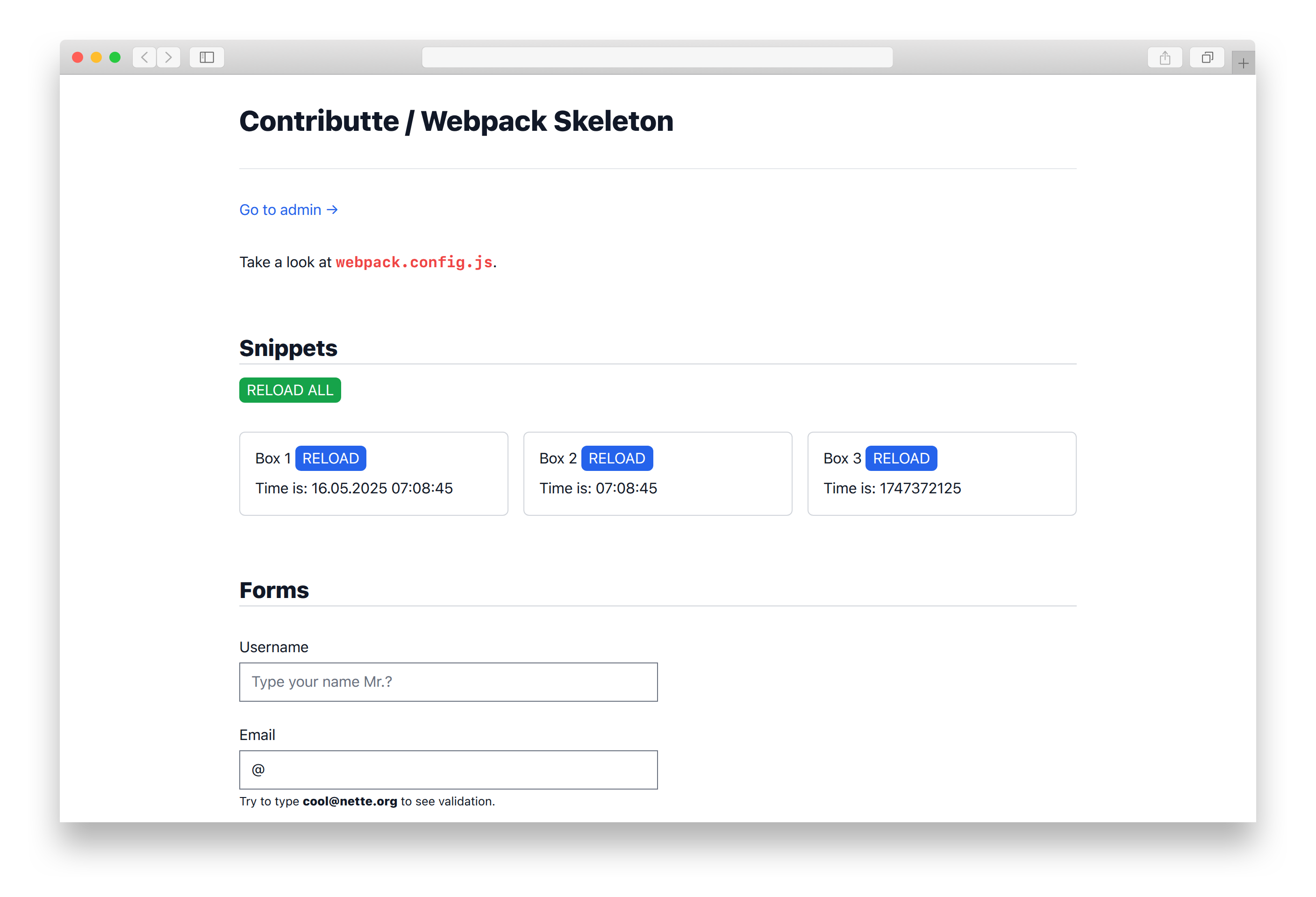Open the share icon in toolbar
Viewport: 1316px width, 897px height.
1164,57
